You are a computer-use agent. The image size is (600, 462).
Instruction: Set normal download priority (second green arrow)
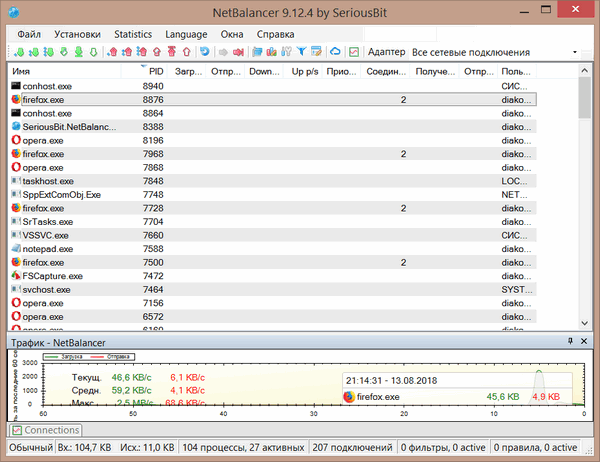[34, 52]
